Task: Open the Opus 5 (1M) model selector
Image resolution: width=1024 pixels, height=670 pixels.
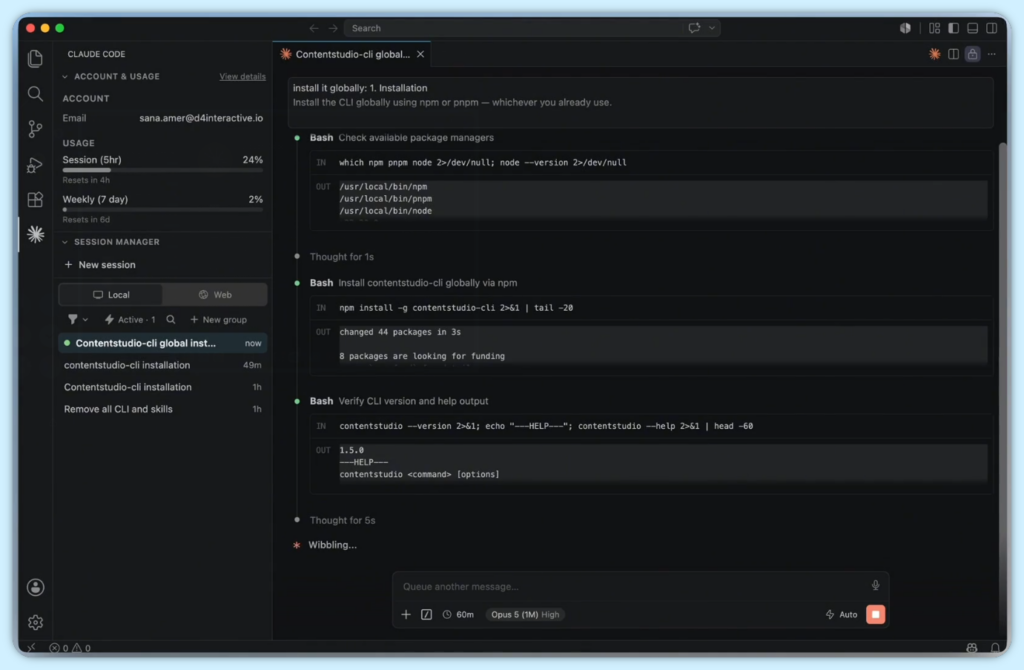Action: [x=525, y=614]
